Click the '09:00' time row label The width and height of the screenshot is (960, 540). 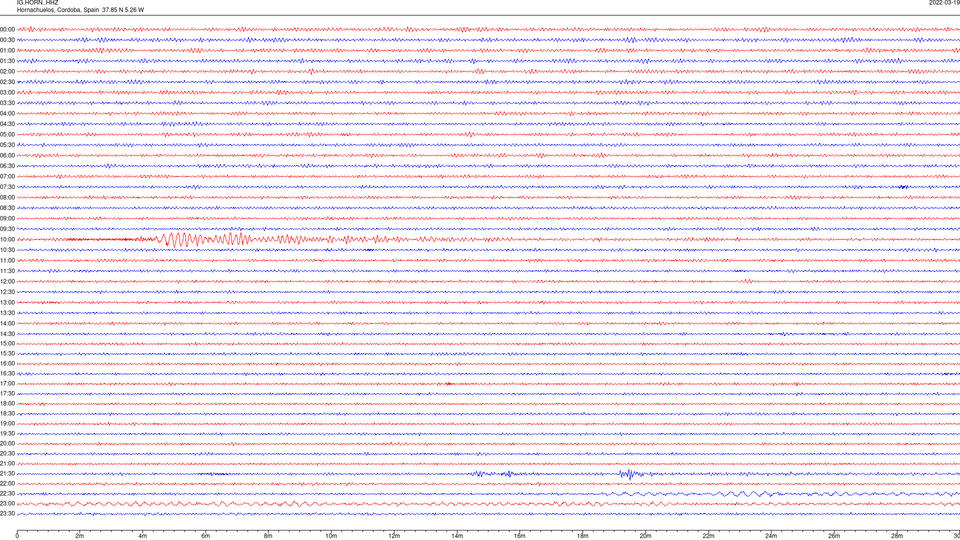7,219
